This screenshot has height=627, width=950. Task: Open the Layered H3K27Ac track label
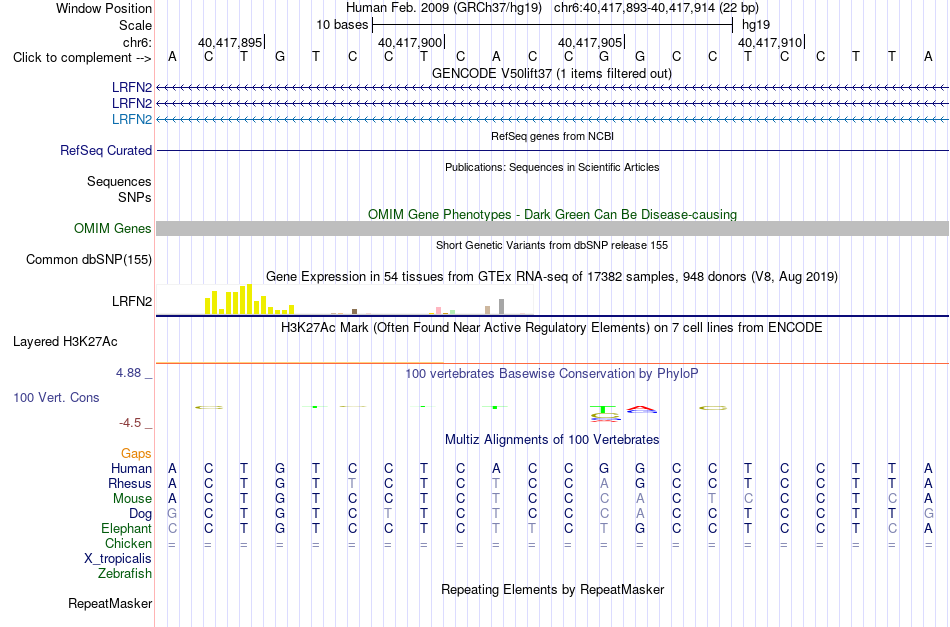pos(65,342)
